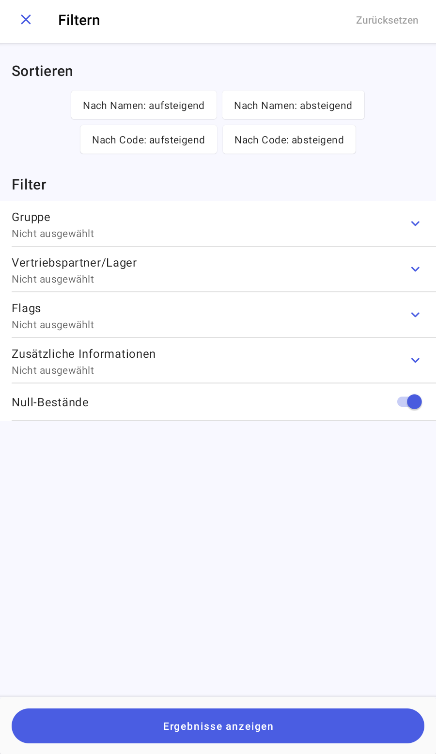This screenshot has width=436, height=754.
Task: Choose Nach Code: aufsteigend sorting
Action: click(149, 140)
